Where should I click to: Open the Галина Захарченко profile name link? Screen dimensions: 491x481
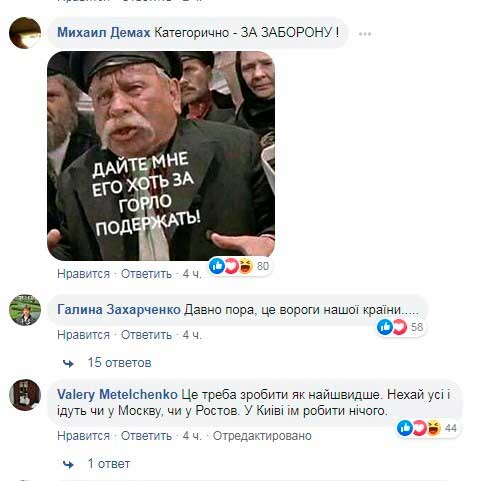click(119, 310)
